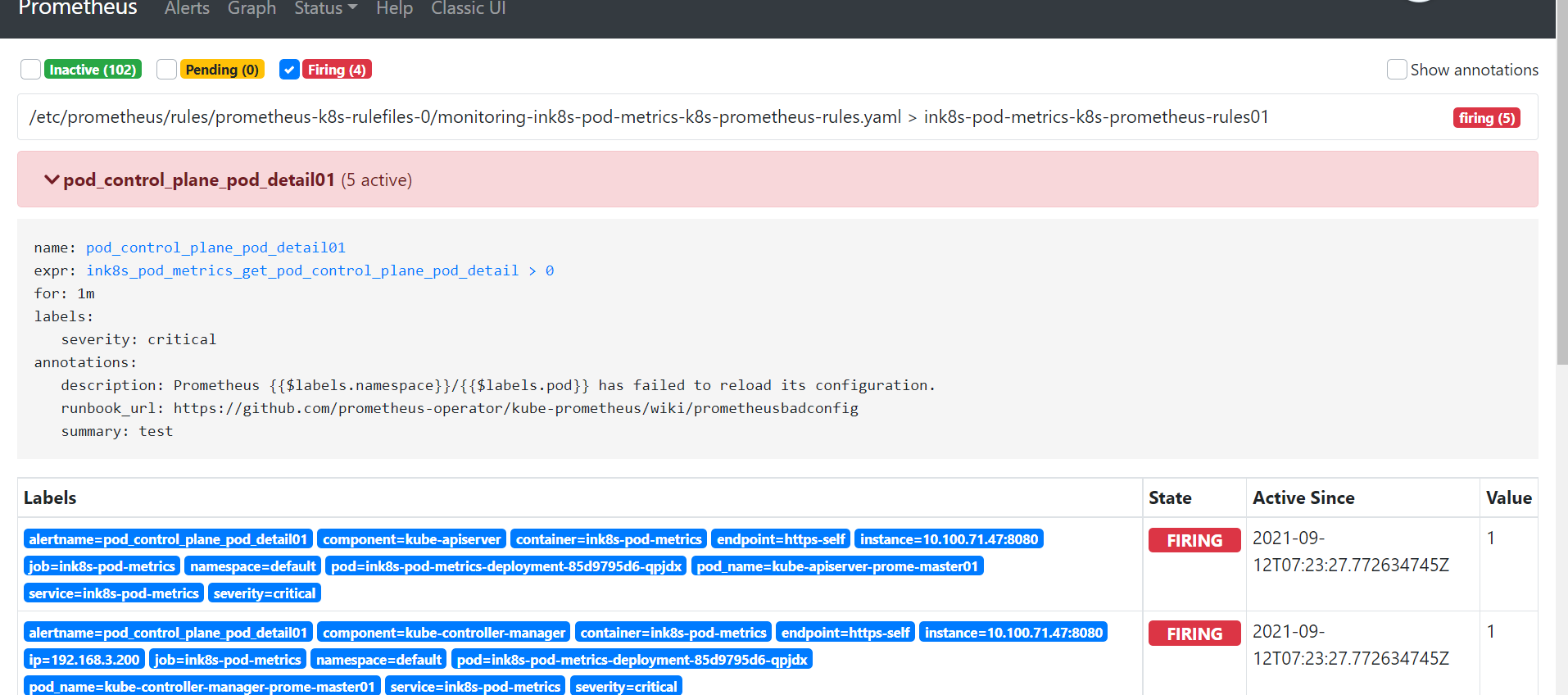Uncheck the Firing alerts checkbox
The height and width of the screenshot is (695, 1568).
[289, 70]
